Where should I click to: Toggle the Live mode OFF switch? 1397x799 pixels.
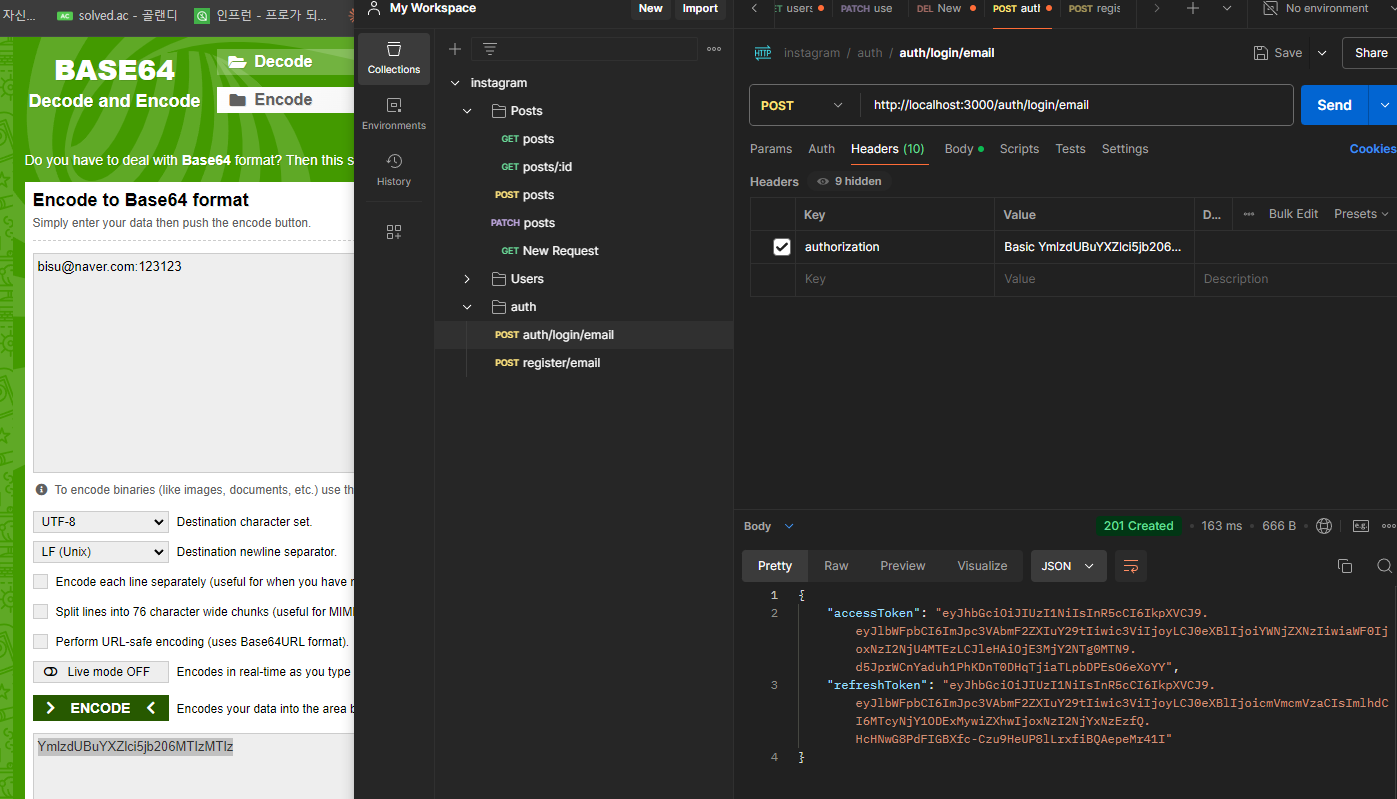pos(101,672)
